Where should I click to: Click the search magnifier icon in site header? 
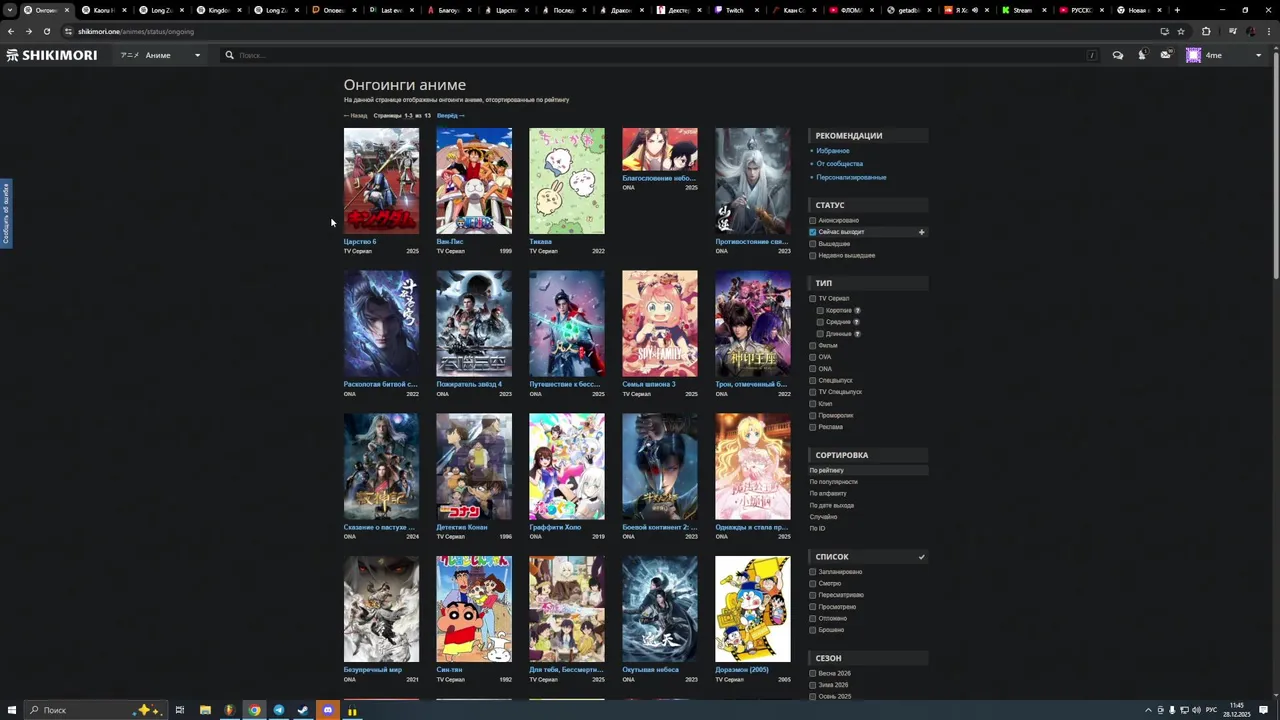229,55
